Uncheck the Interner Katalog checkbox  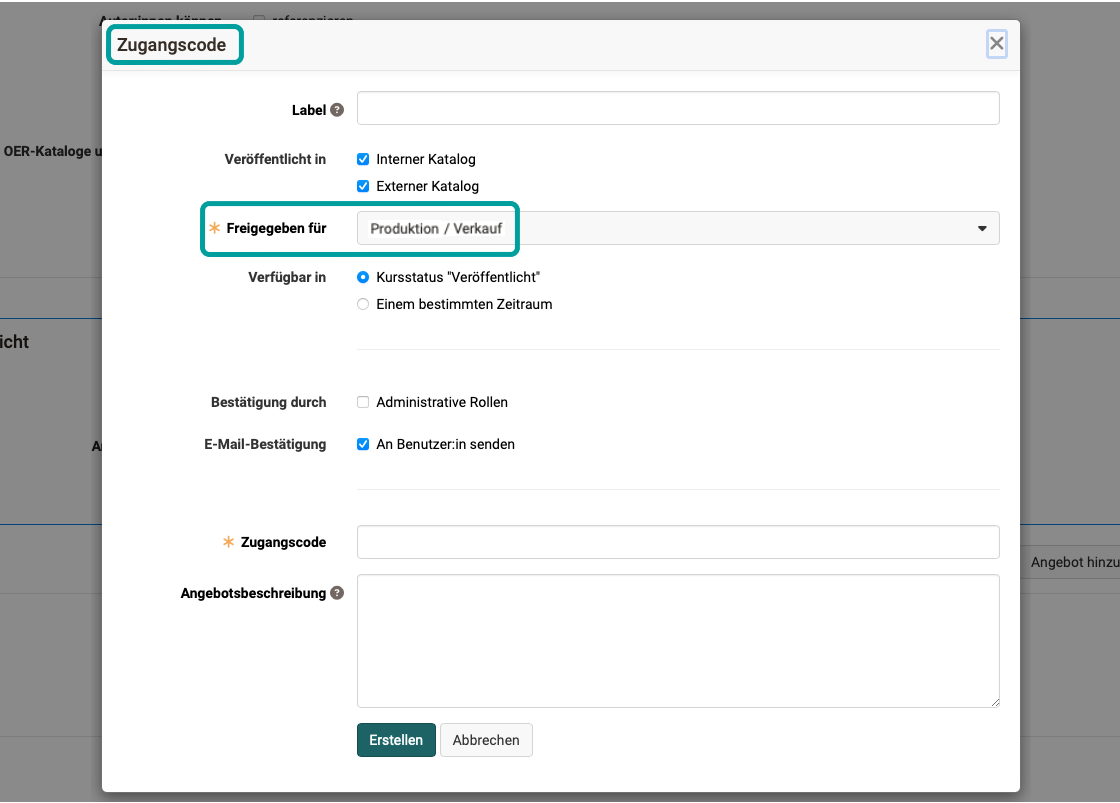(363, 159)
